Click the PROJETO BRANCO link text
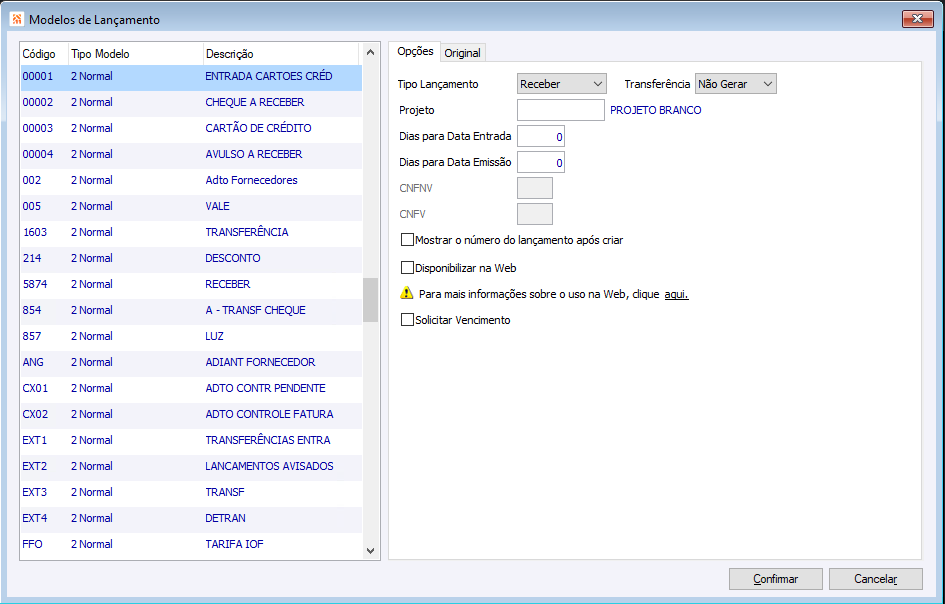945x604 pixels. [656, 110]
